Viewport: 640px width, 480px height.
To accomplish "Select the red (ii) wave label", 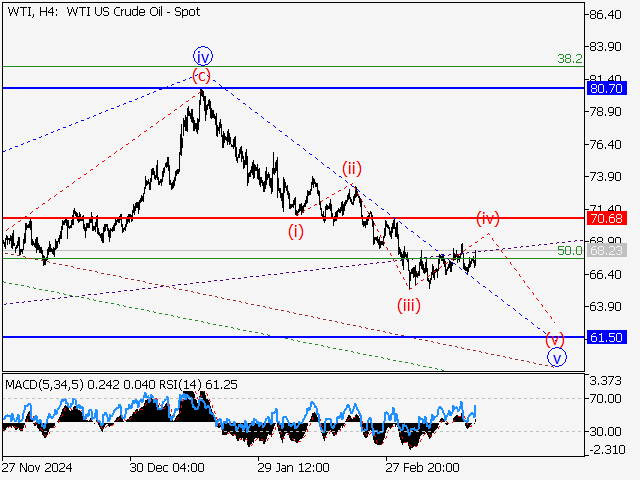I will 352,167.
